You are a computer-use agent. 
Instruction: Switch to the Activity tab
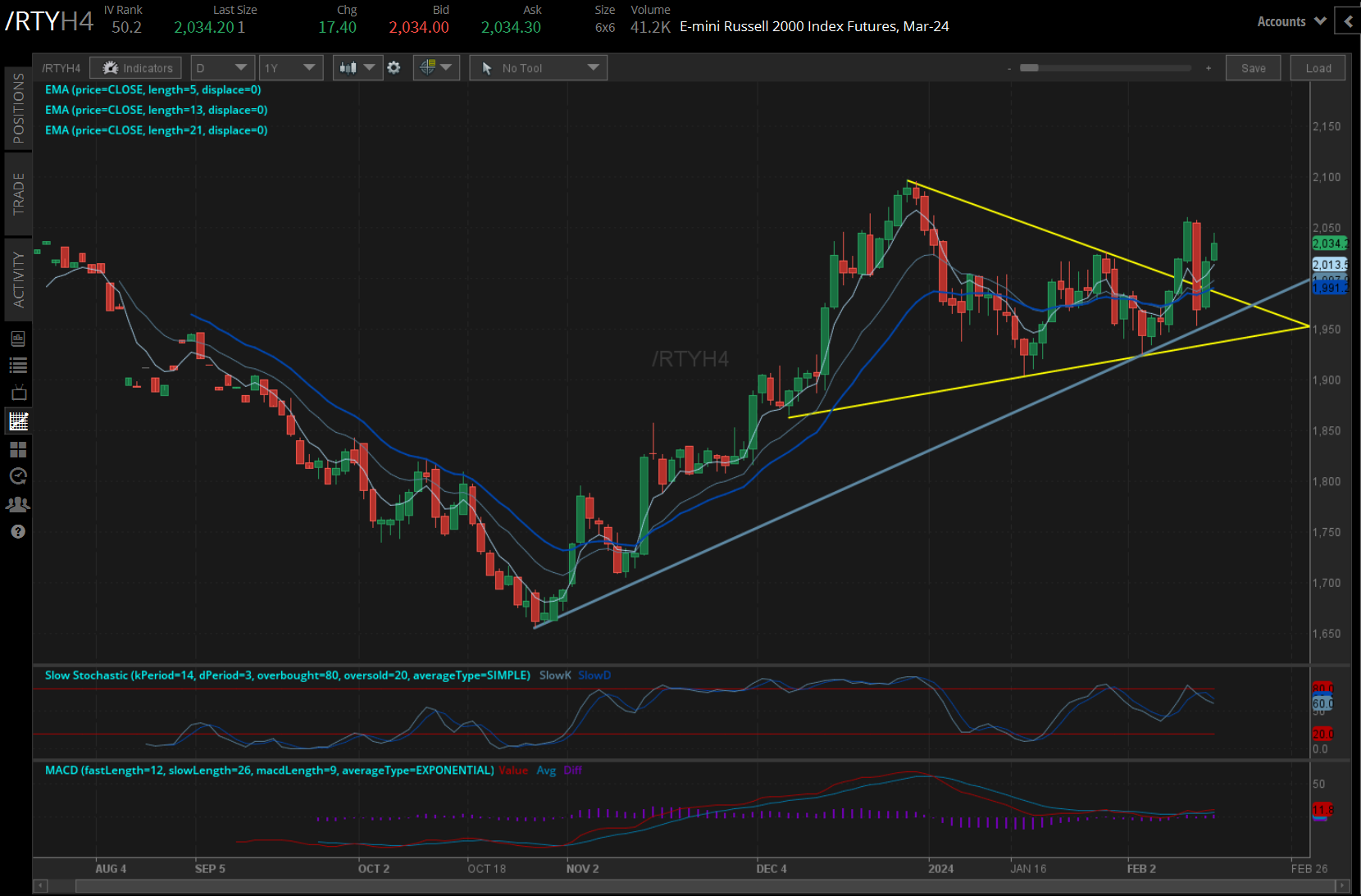pyautogui.click(x=18, y=280)
